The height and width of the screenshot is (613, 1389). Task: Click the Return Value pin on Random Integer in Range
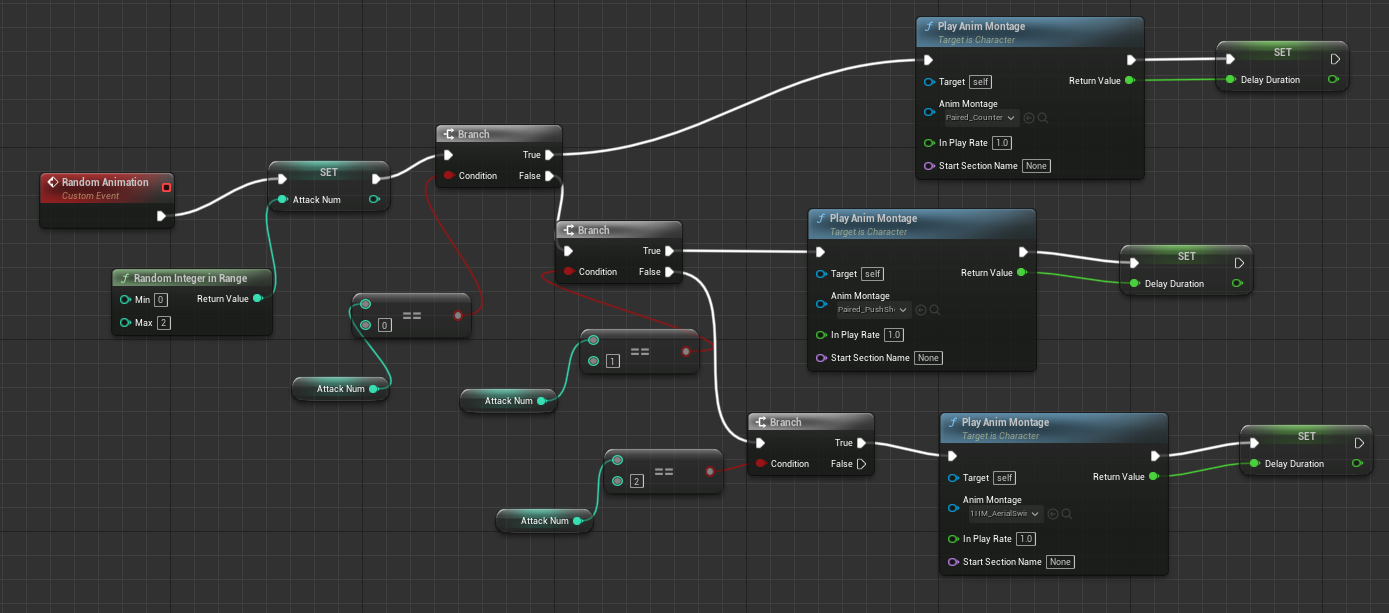(x=258, y=298)
